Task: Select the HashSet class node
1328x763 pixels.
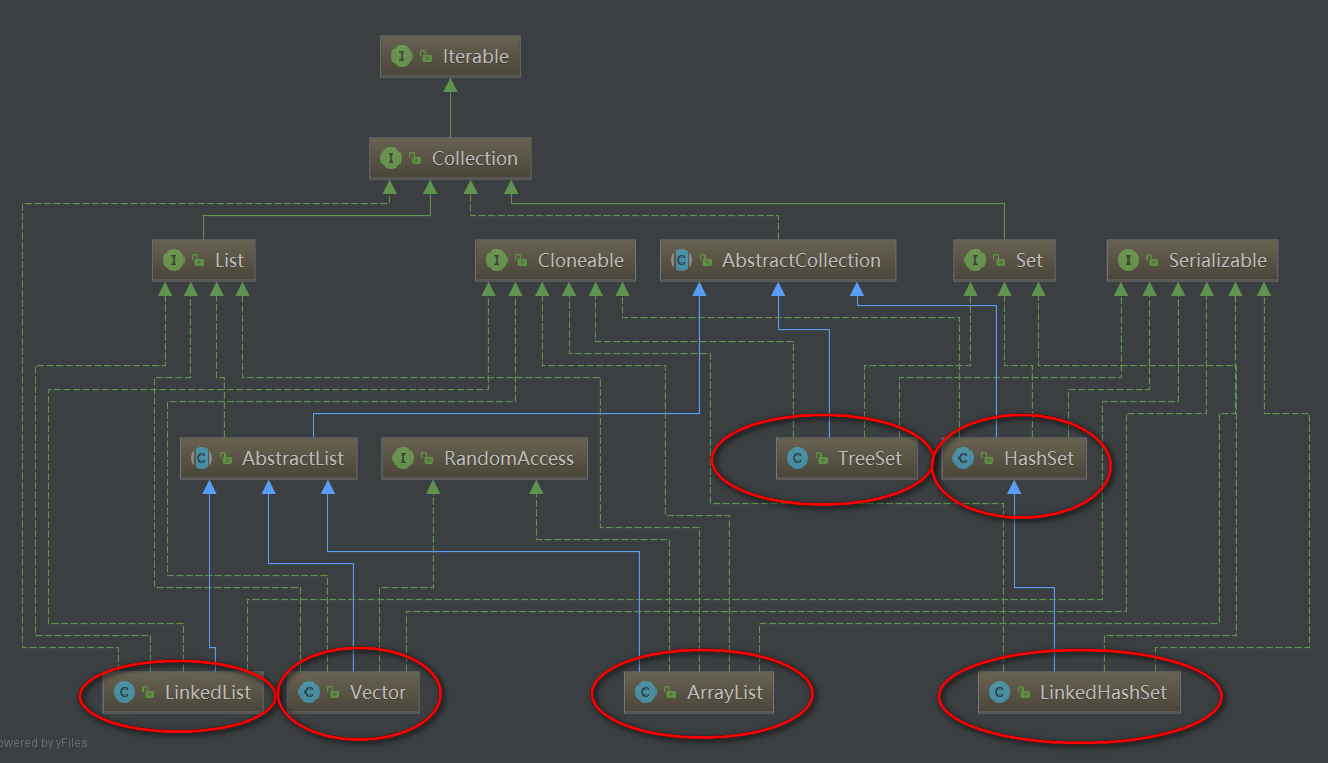Action: click(1014, 459)
